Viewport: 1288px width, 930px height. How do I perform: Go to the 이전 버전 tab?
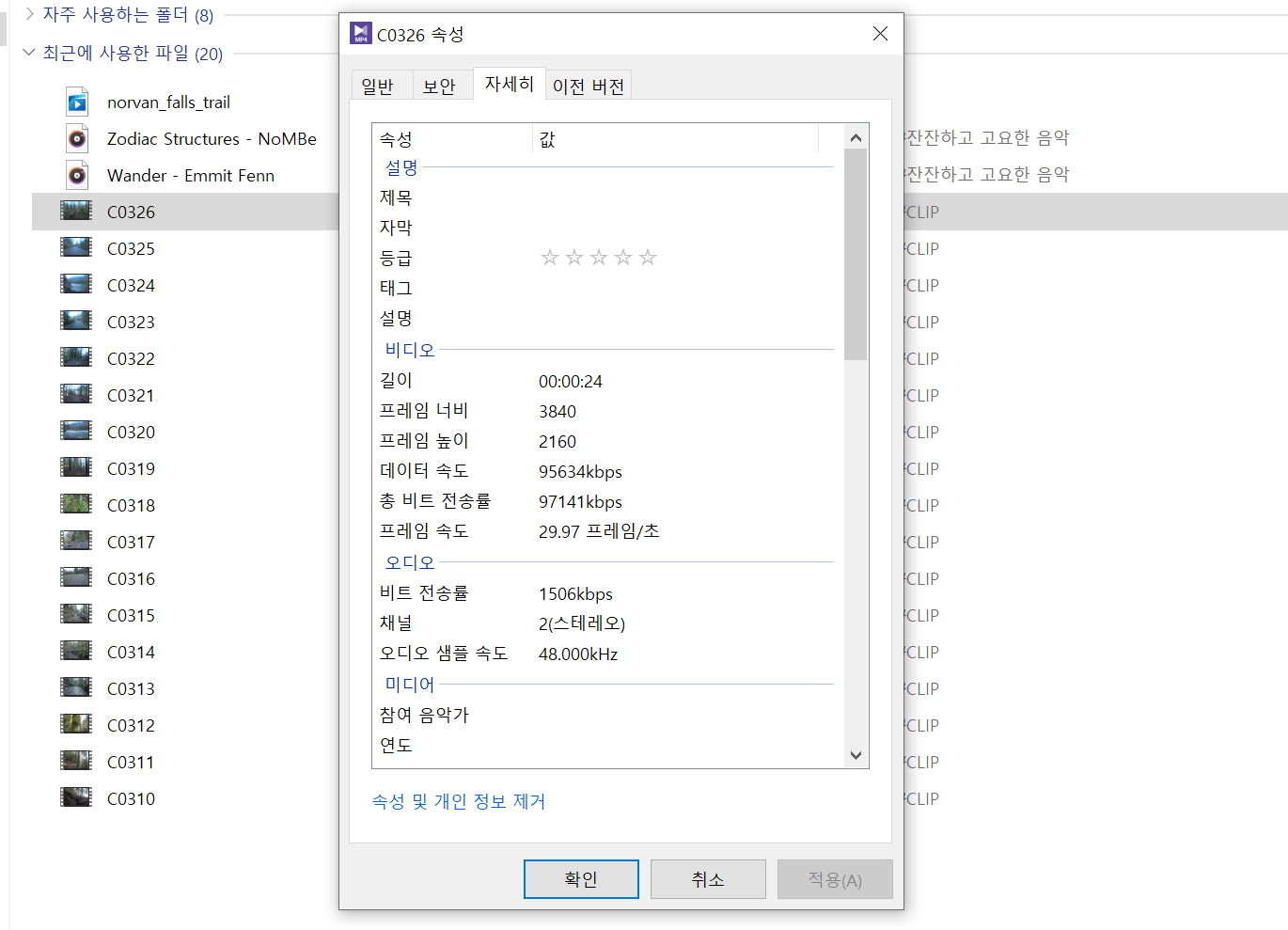[x=589, y=87]
